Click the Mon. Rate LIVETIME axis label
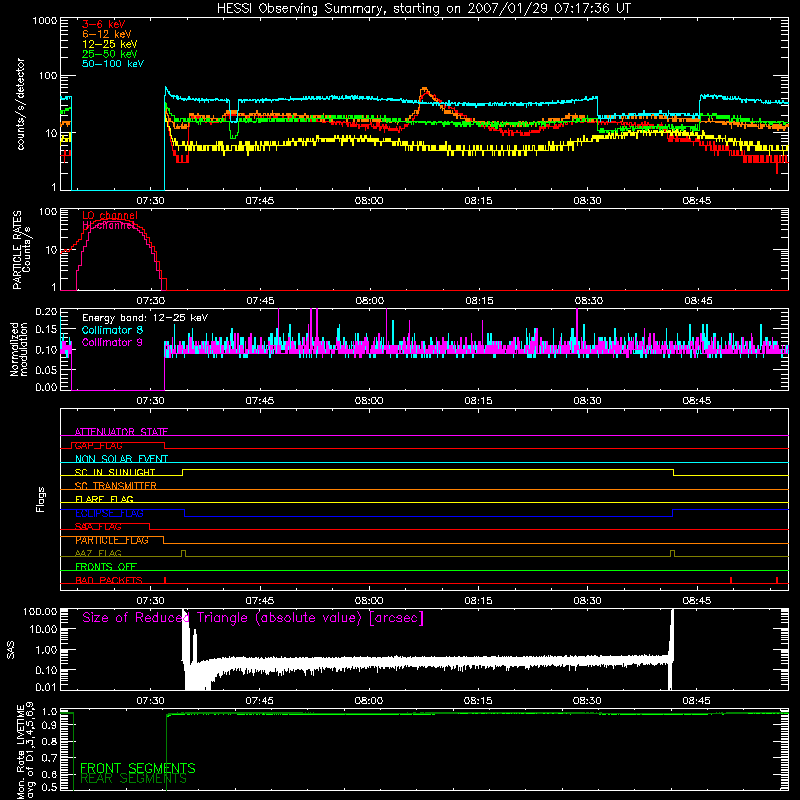800x800 pixels. coord(25,750)
